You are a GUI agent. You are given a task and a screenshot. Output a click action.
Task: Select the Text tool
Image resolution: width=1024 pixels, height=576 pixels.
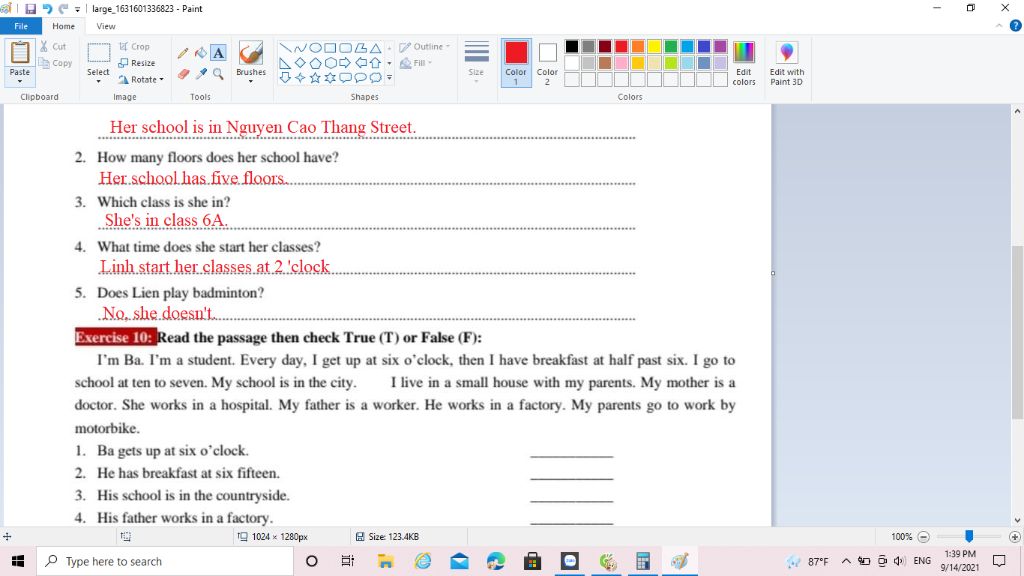pyautogui.click(x=219, y=53)
